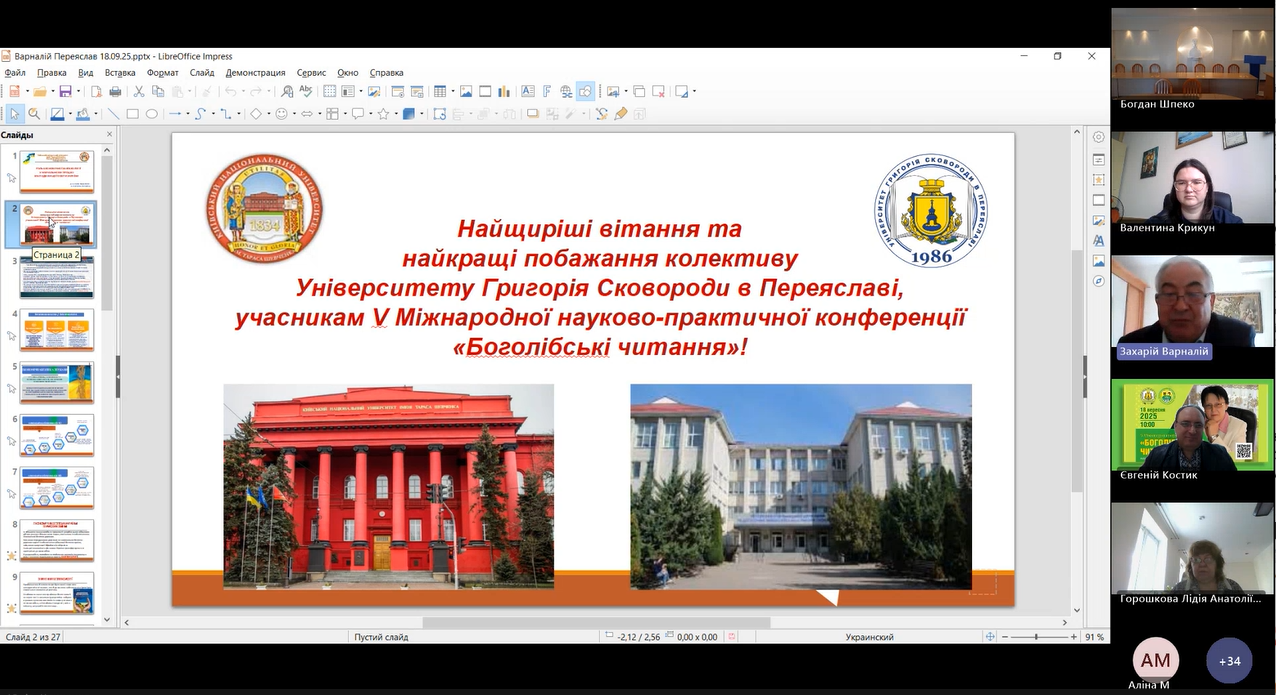Click the Print icon in toolbar
1276x695 pixels.
pos(115,92)
